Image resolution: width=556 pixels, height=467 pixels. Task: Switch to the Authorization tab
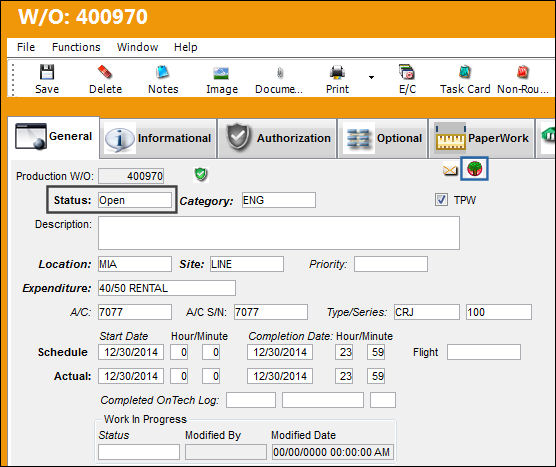click(x=278, y=138)
